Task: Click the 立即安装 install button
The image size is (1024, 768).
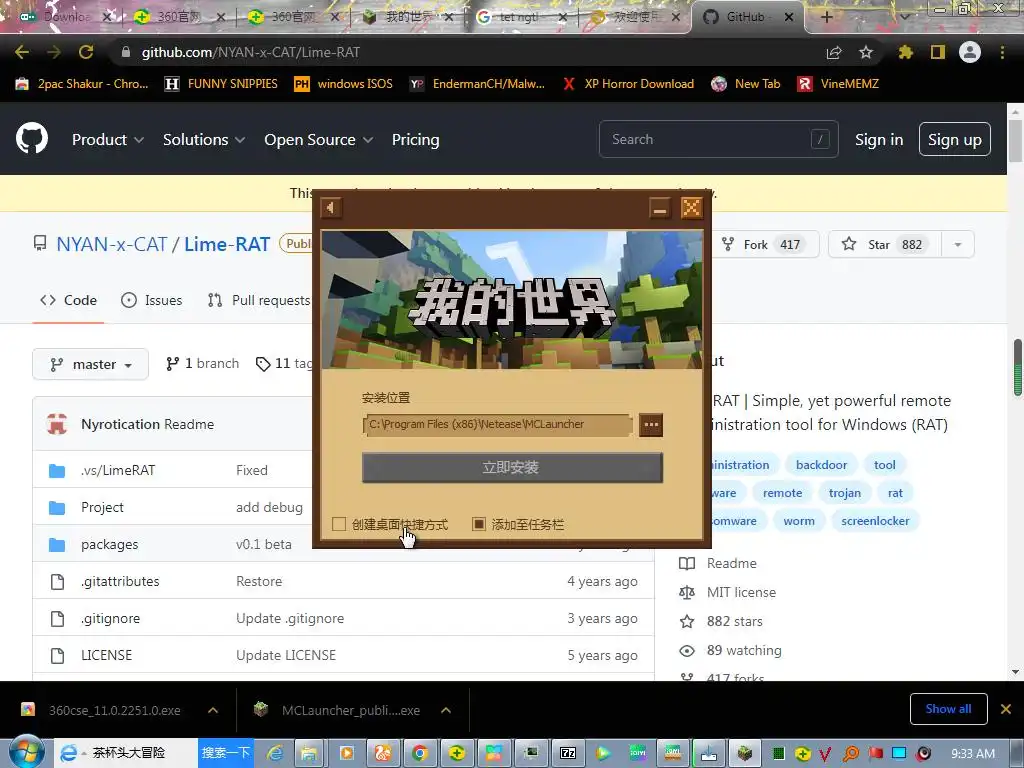Action: click(x=513, y=467)
